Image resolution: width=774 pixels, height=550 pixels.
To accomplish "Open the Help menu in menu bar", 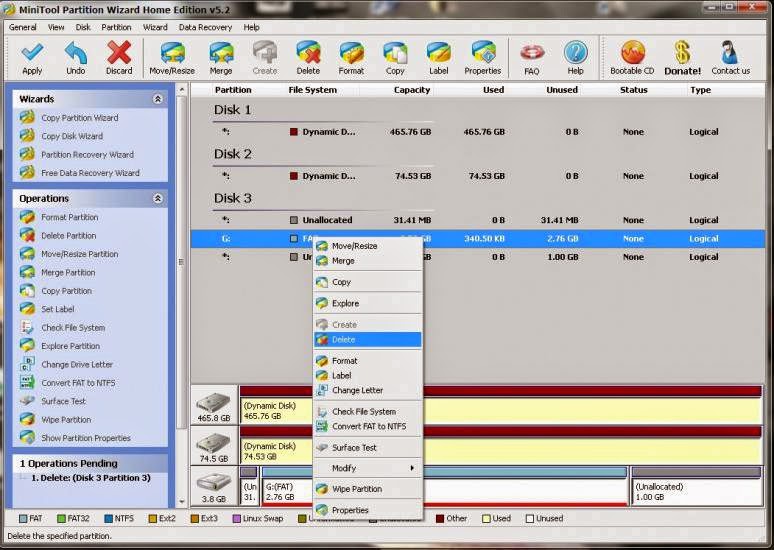I will coord(251,27).
